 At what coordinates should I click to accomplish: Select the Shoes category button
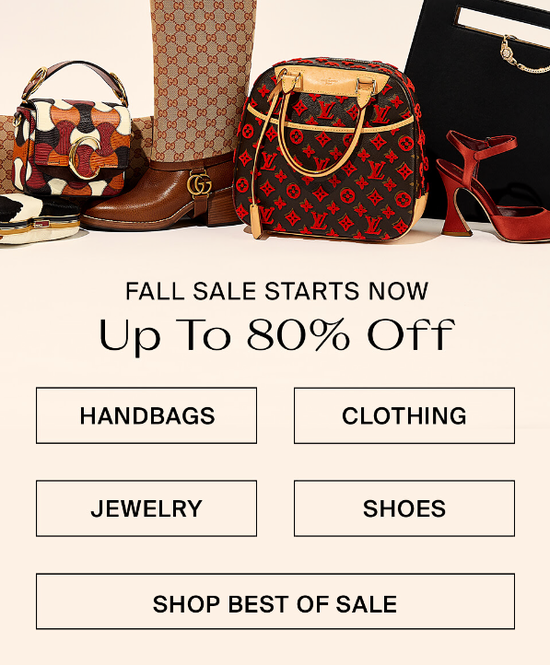click(x=404, y=508)
